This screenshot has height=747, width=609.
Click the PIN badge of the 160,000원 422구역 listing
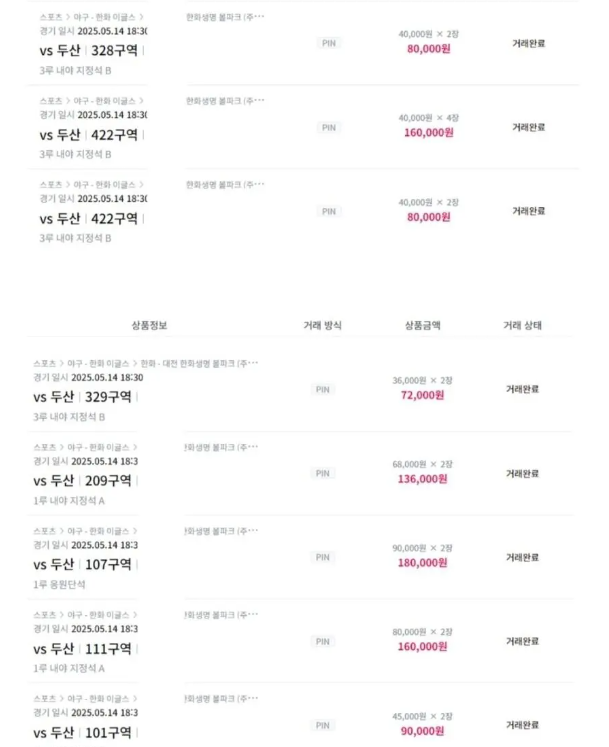click(x=329, y=128)
